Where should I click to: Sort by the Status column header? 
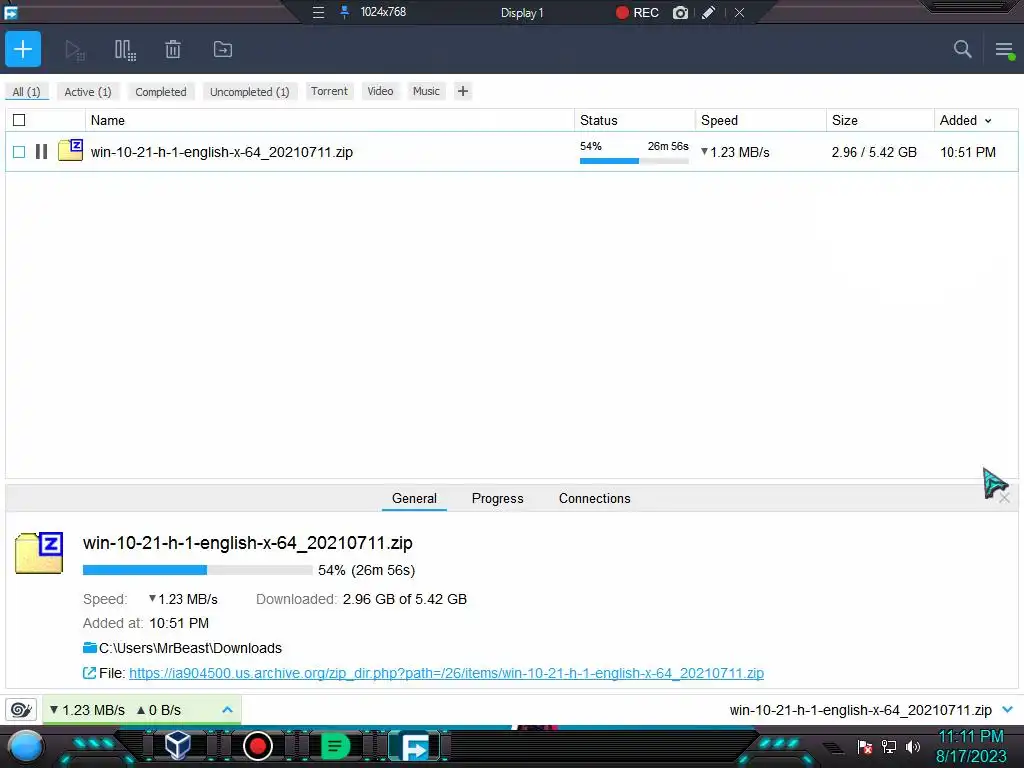pos(634,120)
